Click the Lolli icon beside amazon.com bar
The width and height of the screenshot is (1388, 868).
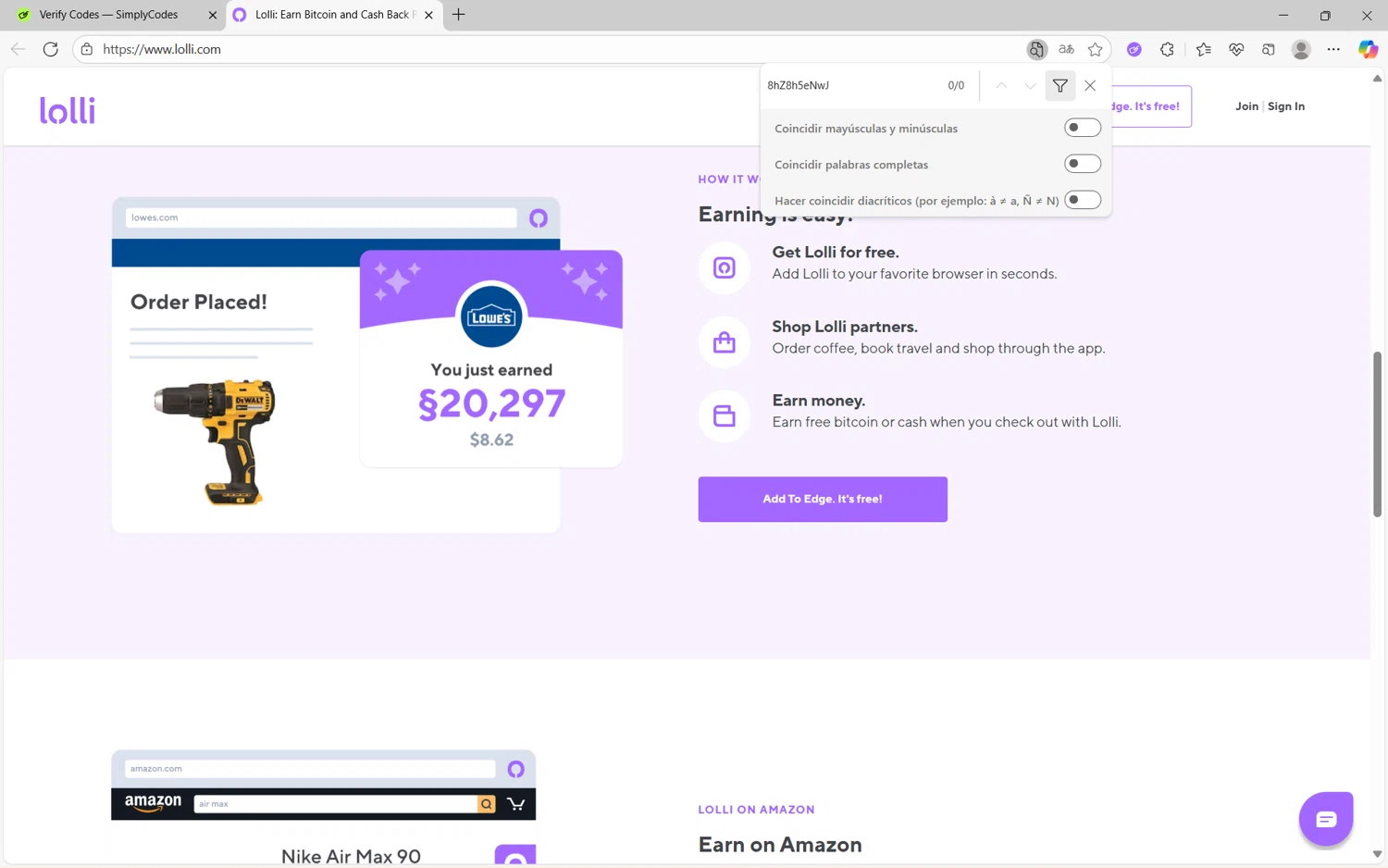tap(516, 769)
